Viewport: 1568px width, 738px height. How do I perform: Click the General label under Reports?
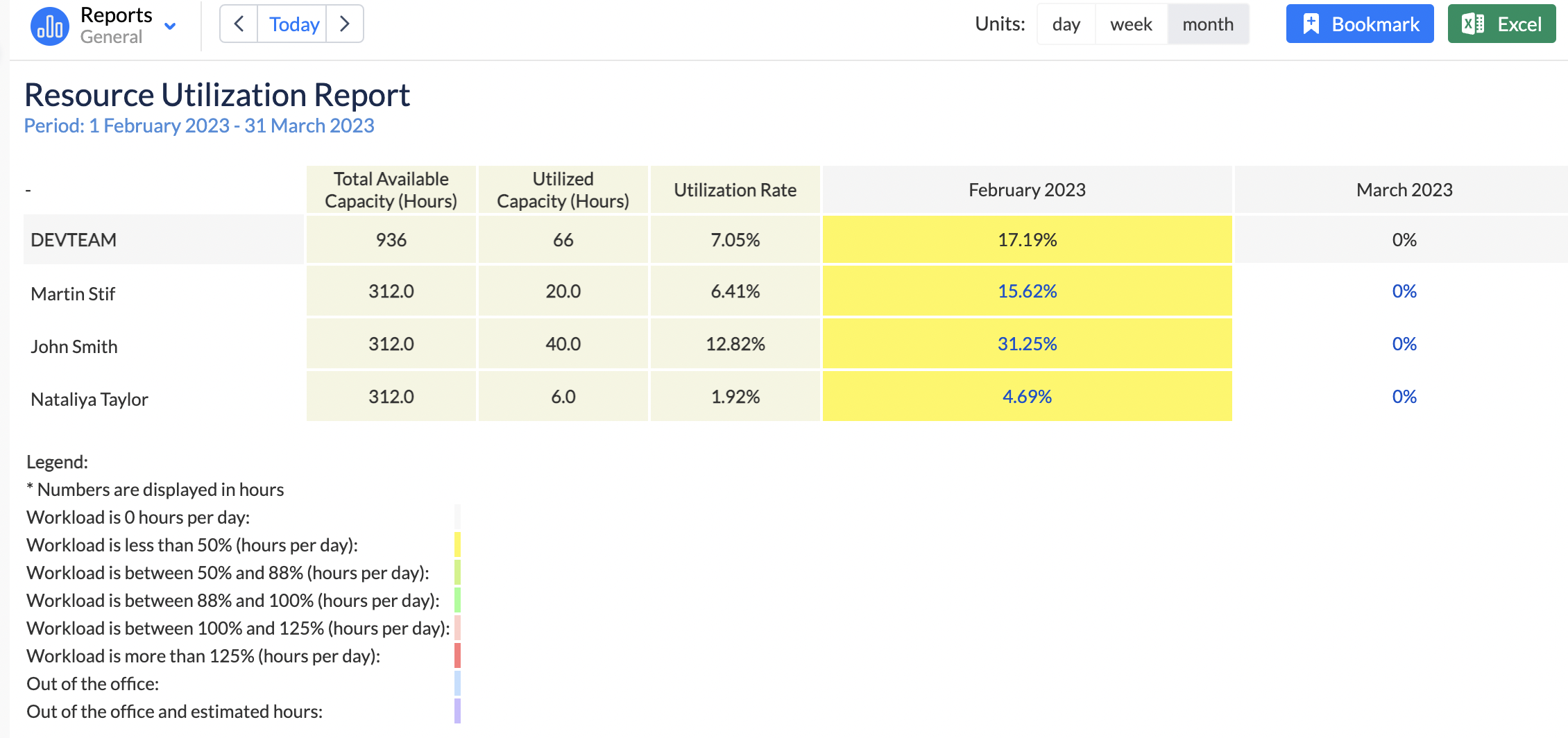tap(111, 36)
